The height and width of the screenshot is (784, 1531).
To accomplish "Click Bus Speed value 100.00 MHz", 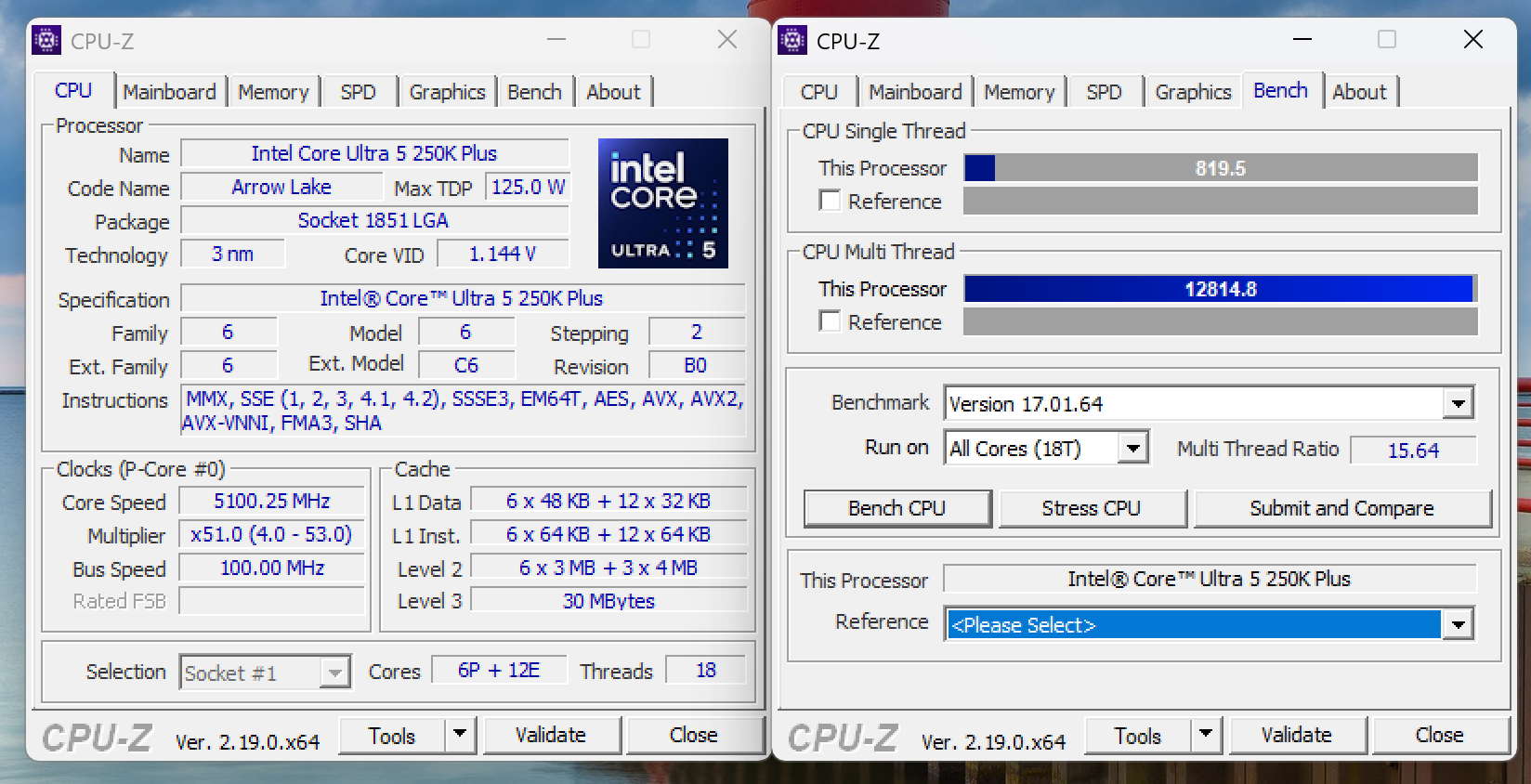I will point(272,568).
